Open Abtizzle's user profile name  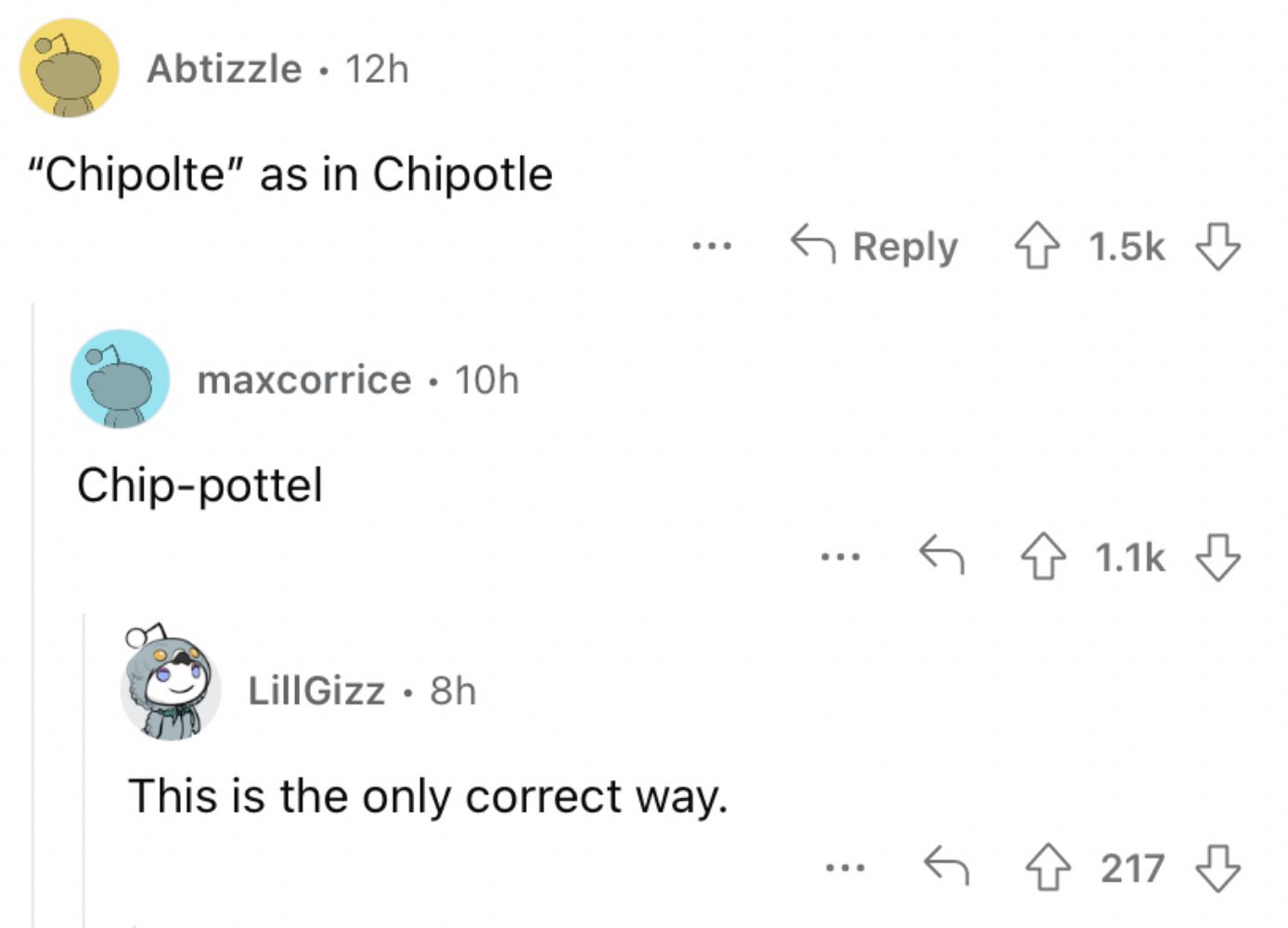tap(225, 69)
